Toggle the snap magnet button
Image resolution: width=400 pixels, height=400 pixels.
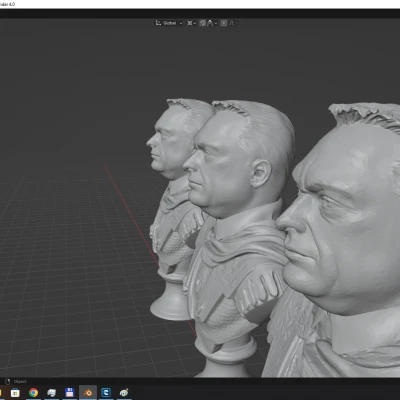202,23
